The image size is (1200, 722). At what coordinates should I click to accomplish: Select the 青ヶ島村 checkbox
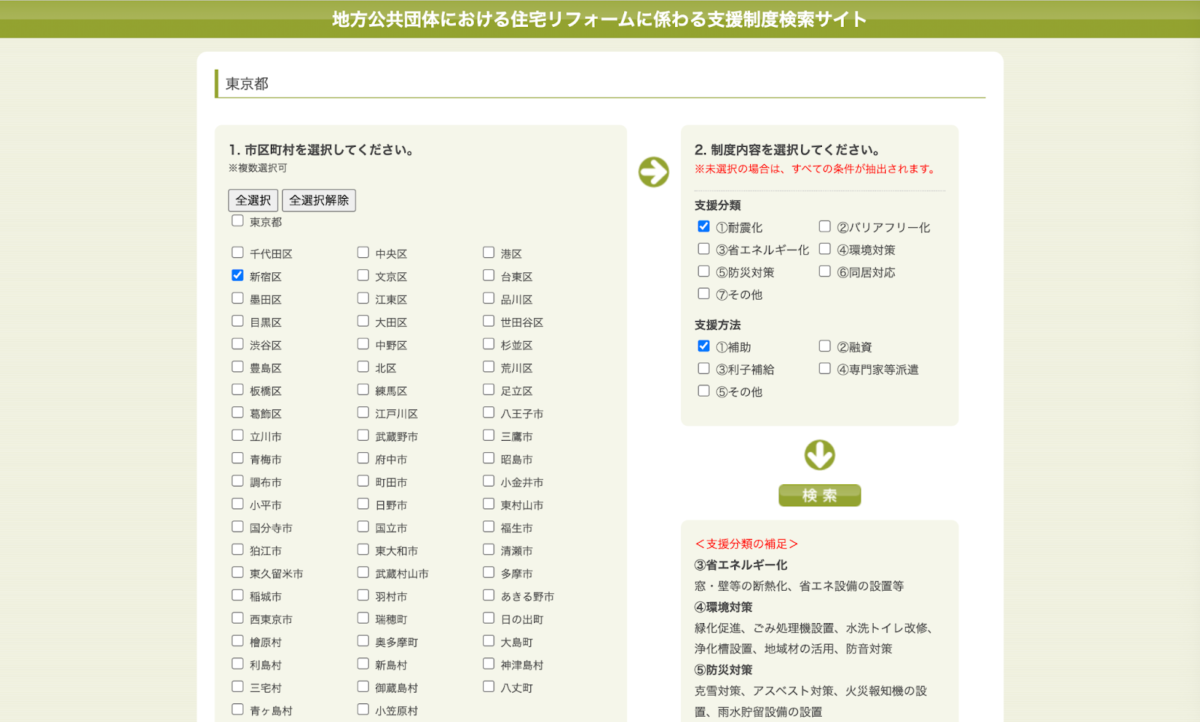[x=236, y=709]
